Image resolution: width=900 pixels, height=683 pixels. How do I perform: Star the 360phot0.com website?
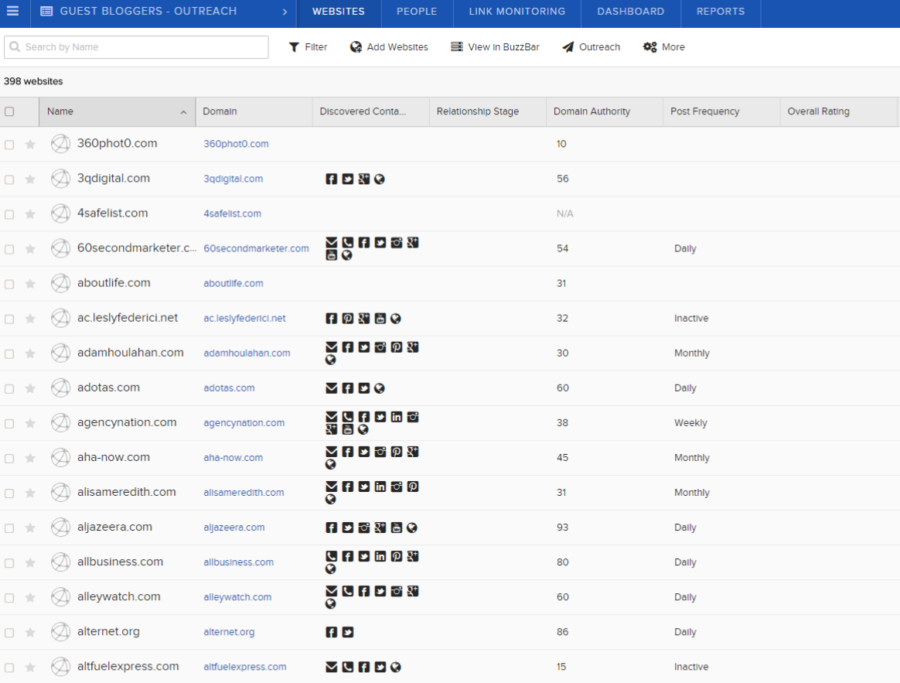pyautogui.click(x=30, y=144)
